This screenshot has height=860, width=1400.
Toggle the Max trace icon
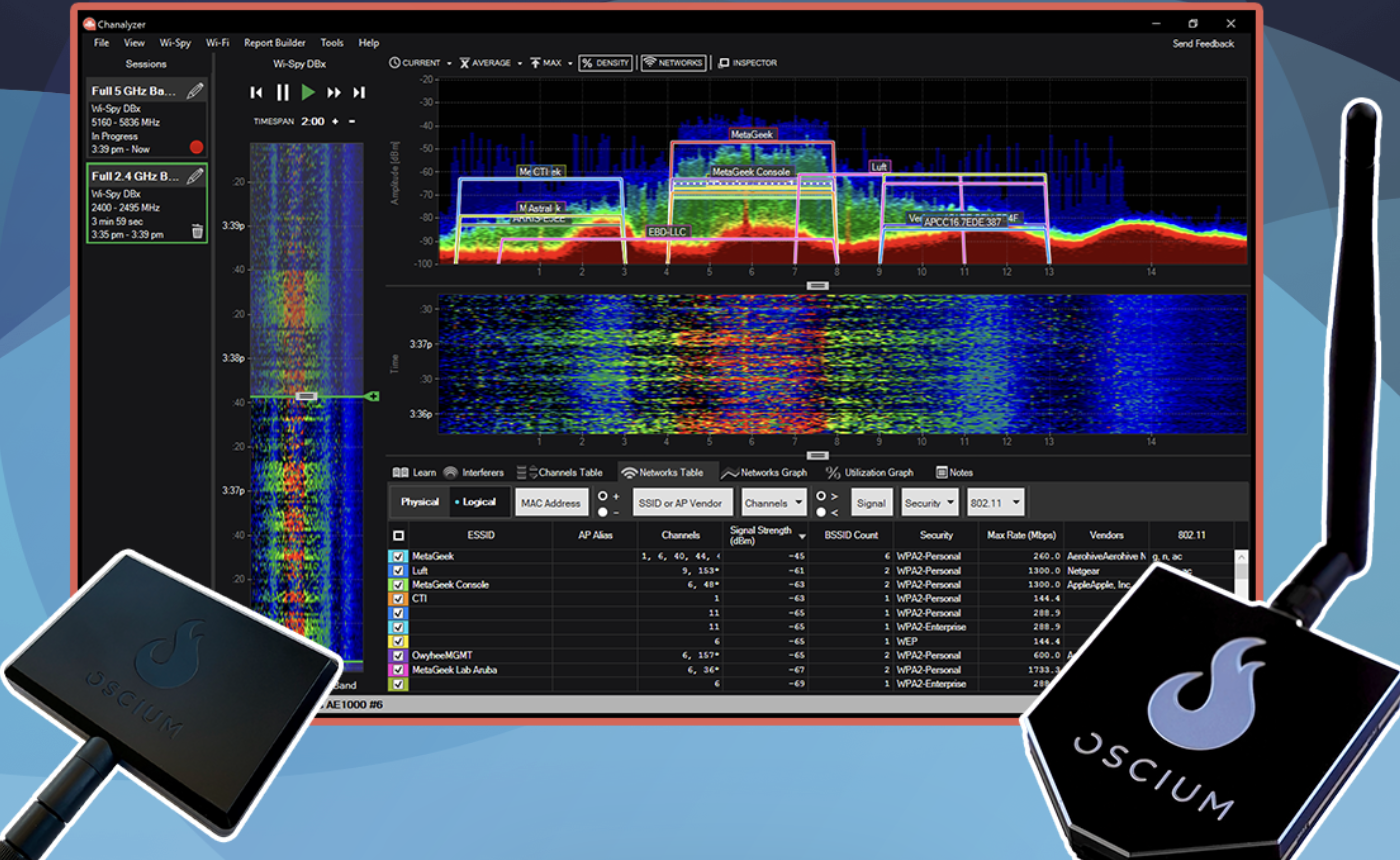point(536,63)
